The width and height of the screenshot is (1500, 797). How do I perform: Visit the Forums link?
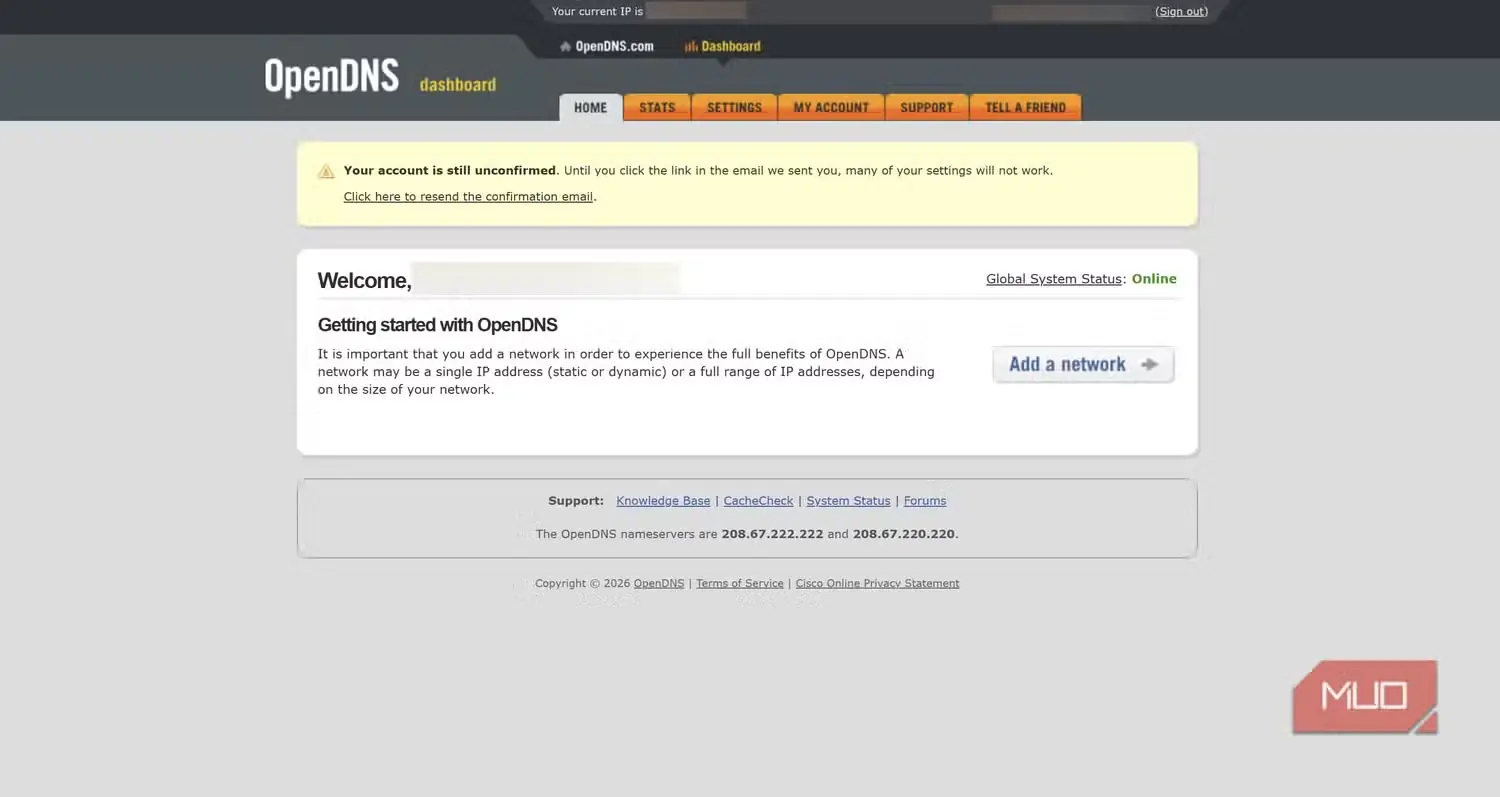click(925, 501)
